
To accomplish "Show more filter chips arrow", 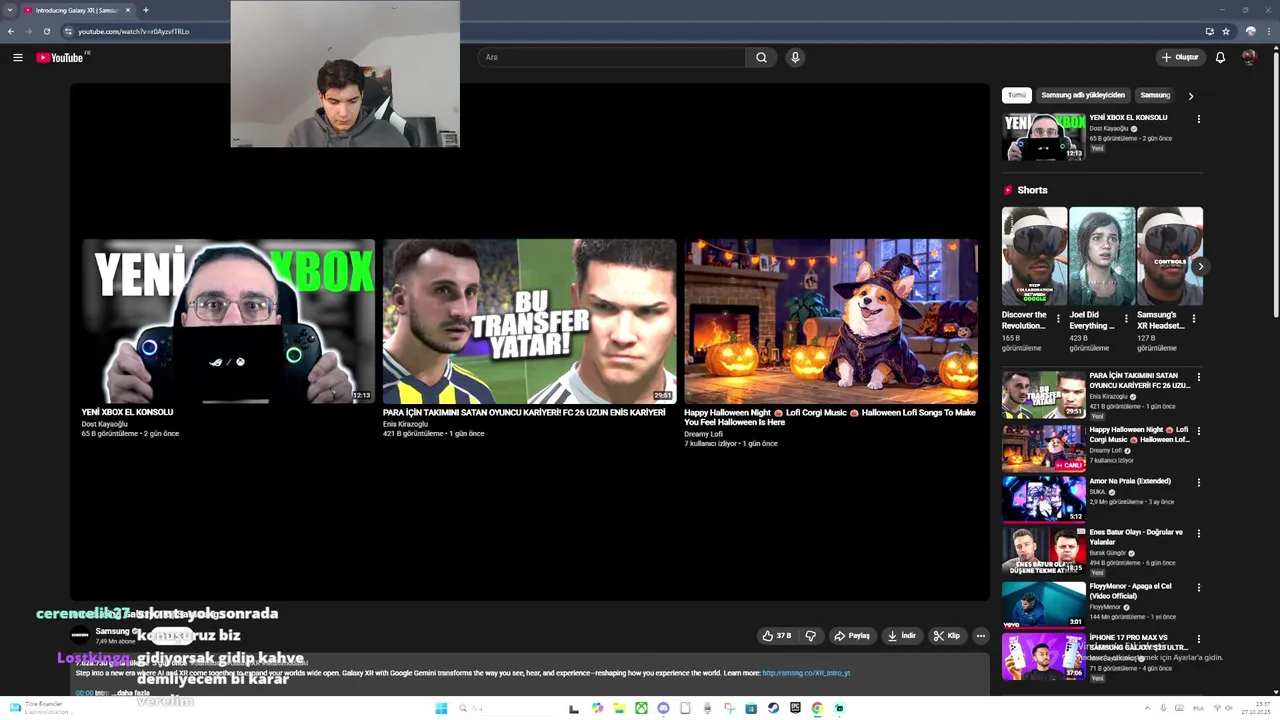I will click(1190, 96).
